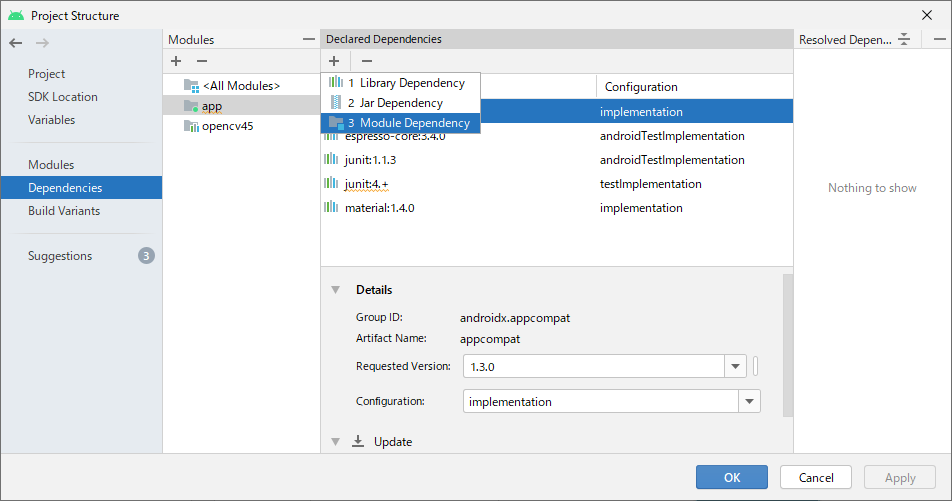Select the opencv45 module
The height and width of the screenshot is (501, 952).
241,126
